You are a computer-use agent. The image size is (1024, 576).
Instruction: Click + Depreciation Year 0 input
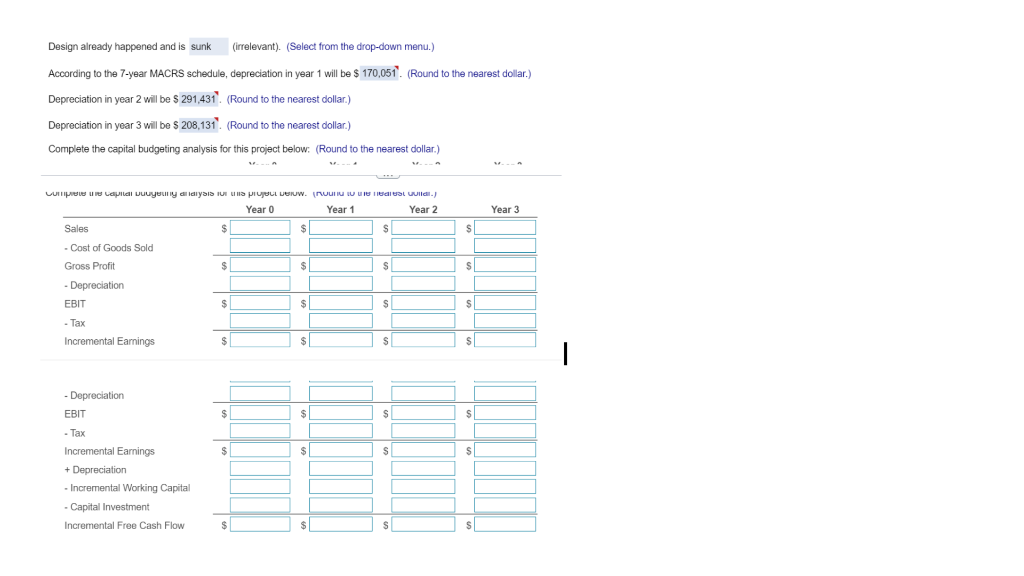pyautogui.click(x=260, y=468)
